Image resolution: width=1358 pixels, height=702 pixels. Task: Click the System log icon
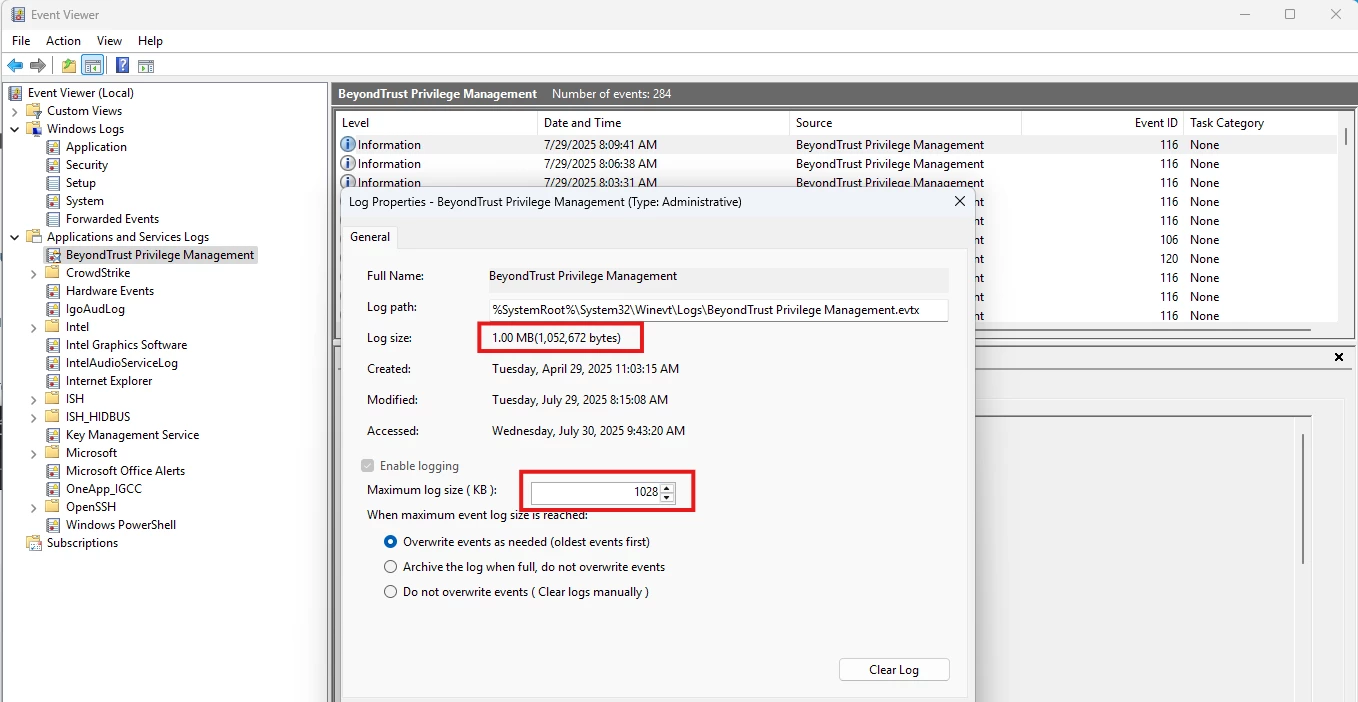pyautogui.click(x=54, y=201)
